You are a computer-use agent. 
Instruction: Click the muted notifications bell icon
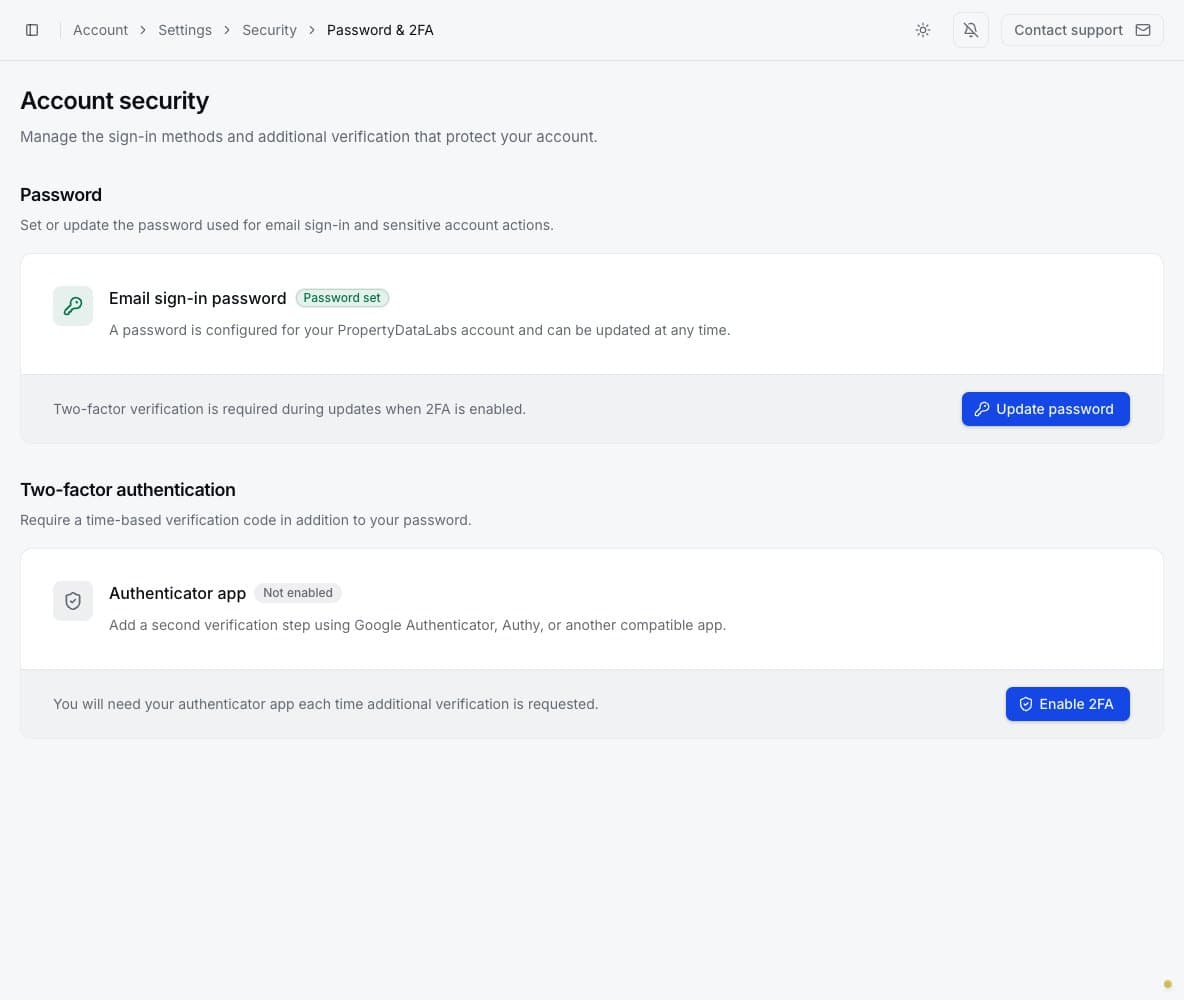pos(970,30)
